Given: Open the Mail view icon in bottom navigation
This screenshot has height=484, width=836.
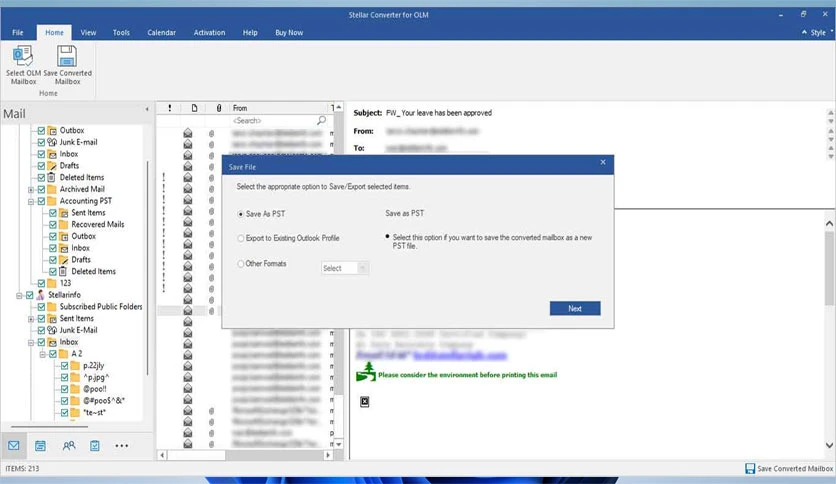Looking at the screenshot, I should (x=14, y=446).
